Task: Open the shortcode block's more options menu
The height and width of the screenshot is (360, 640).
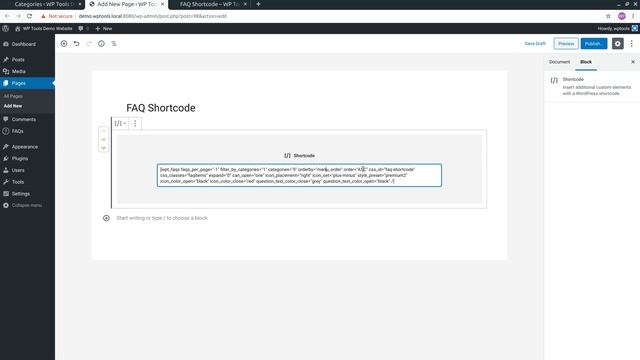Action: [135, 123]
